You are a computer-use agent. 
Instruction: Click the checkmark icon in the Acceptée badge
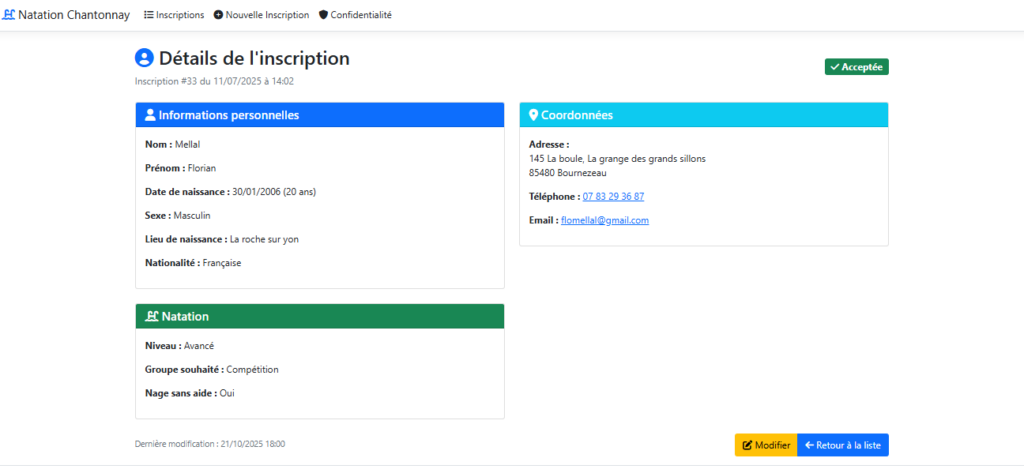(x=835, y=67)
